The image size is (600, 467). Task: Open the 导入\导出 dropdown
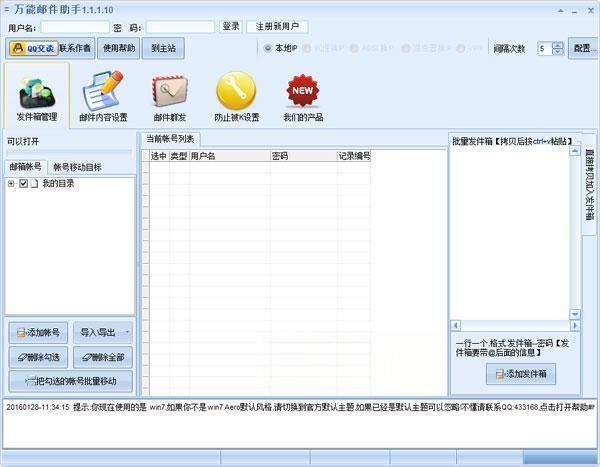point(103,332)
